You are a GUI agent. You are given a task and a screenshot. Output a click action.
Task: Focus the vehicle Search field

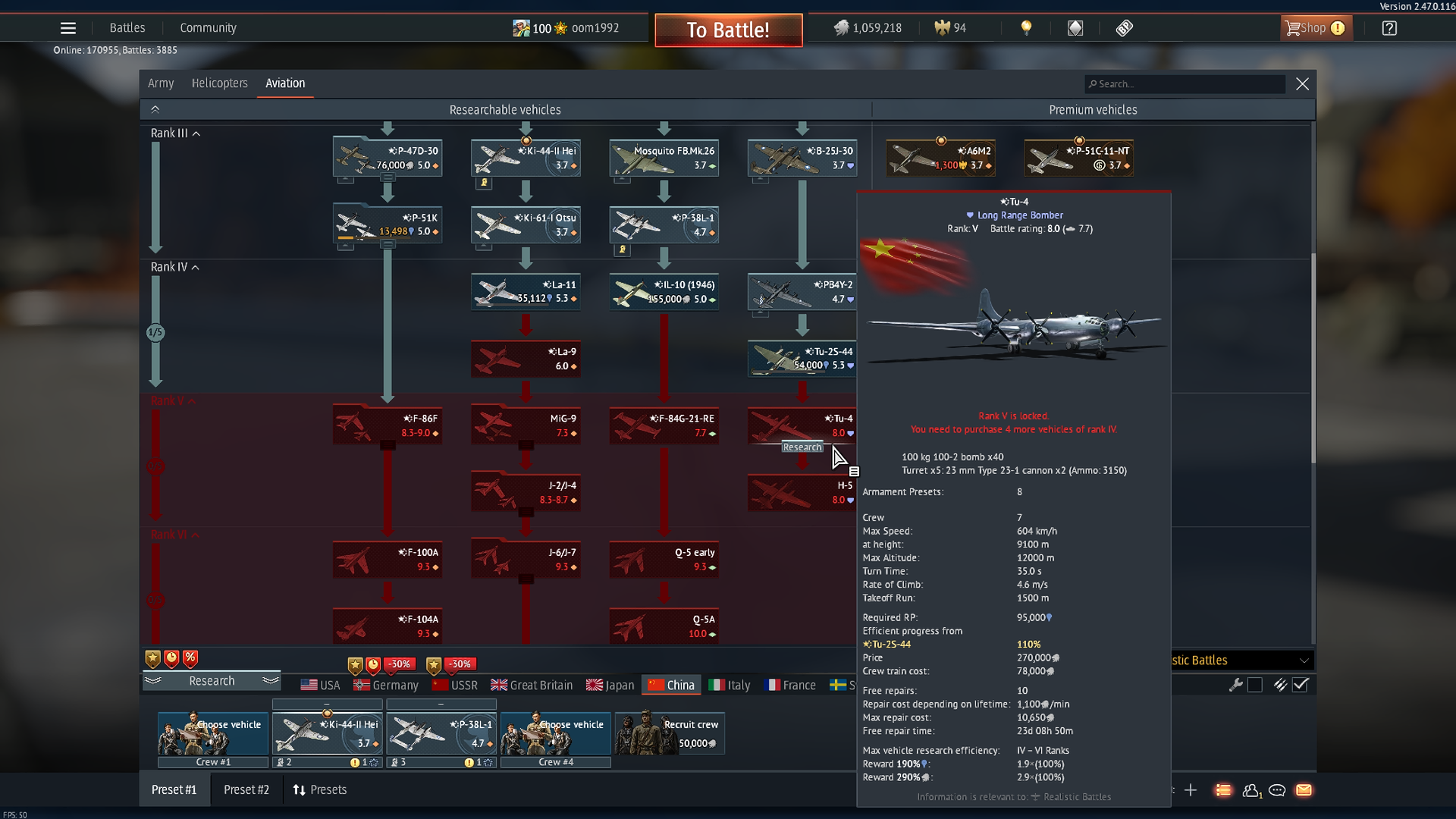coord(1185,84)
